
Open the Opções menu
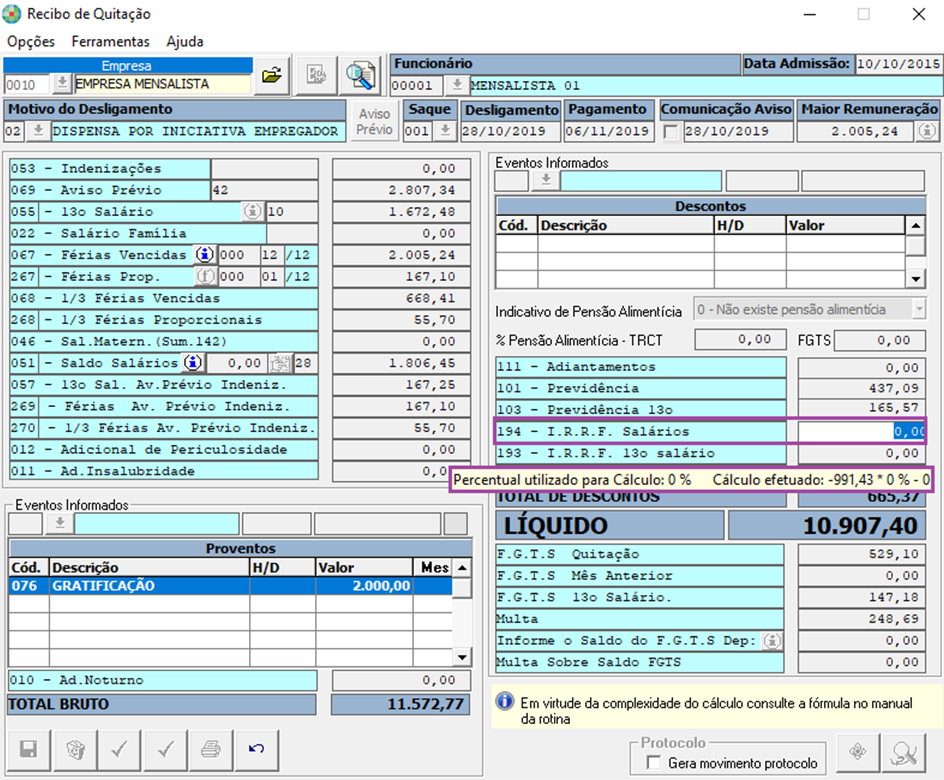[x=31, y=42]
